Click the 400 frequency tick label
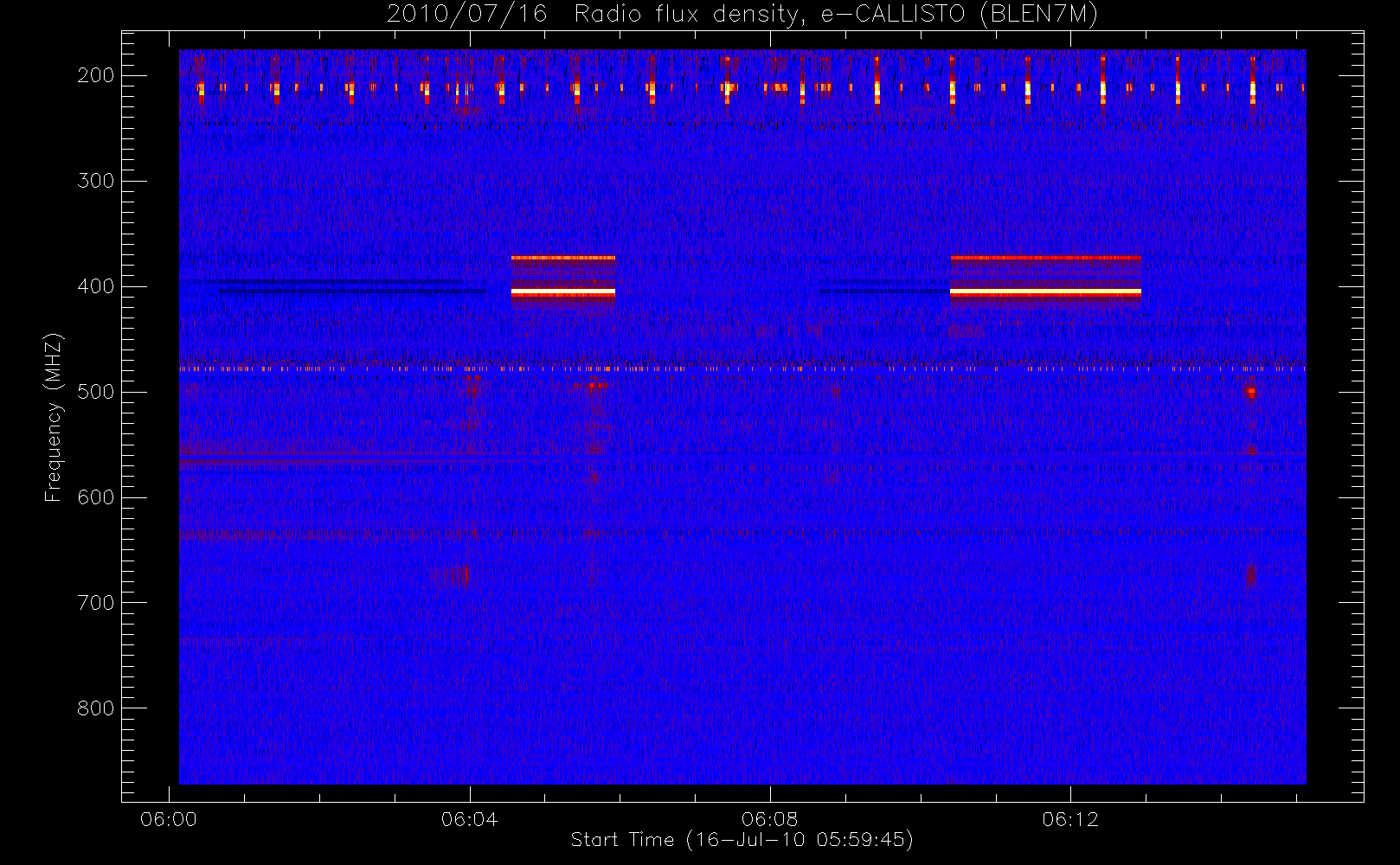This screenshot has width=1400, height=865. click(96, 286)
